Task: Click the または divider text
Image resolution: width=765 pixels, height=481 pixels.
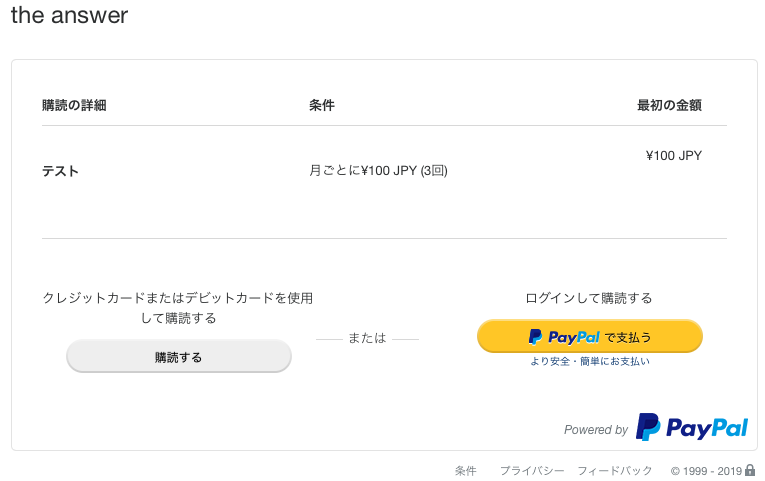Action: tap(367, 338)
